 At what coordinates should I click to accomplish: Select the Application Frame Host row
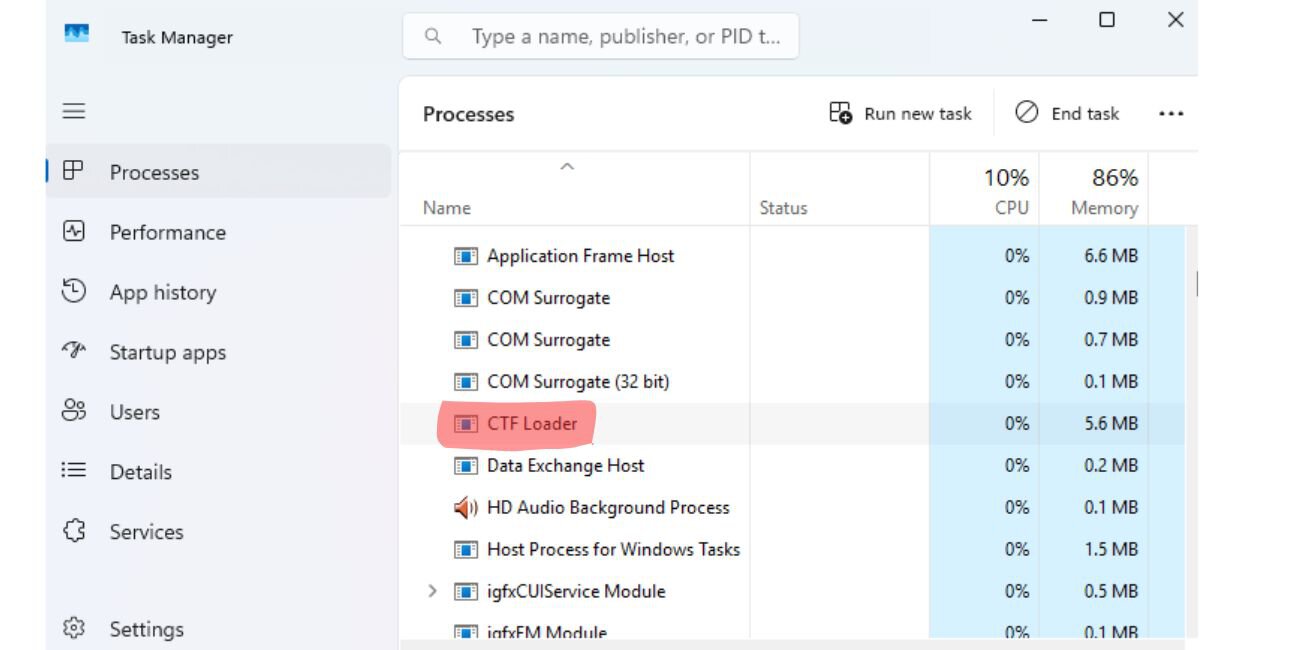pyautogui.click(x=792, y=256)
